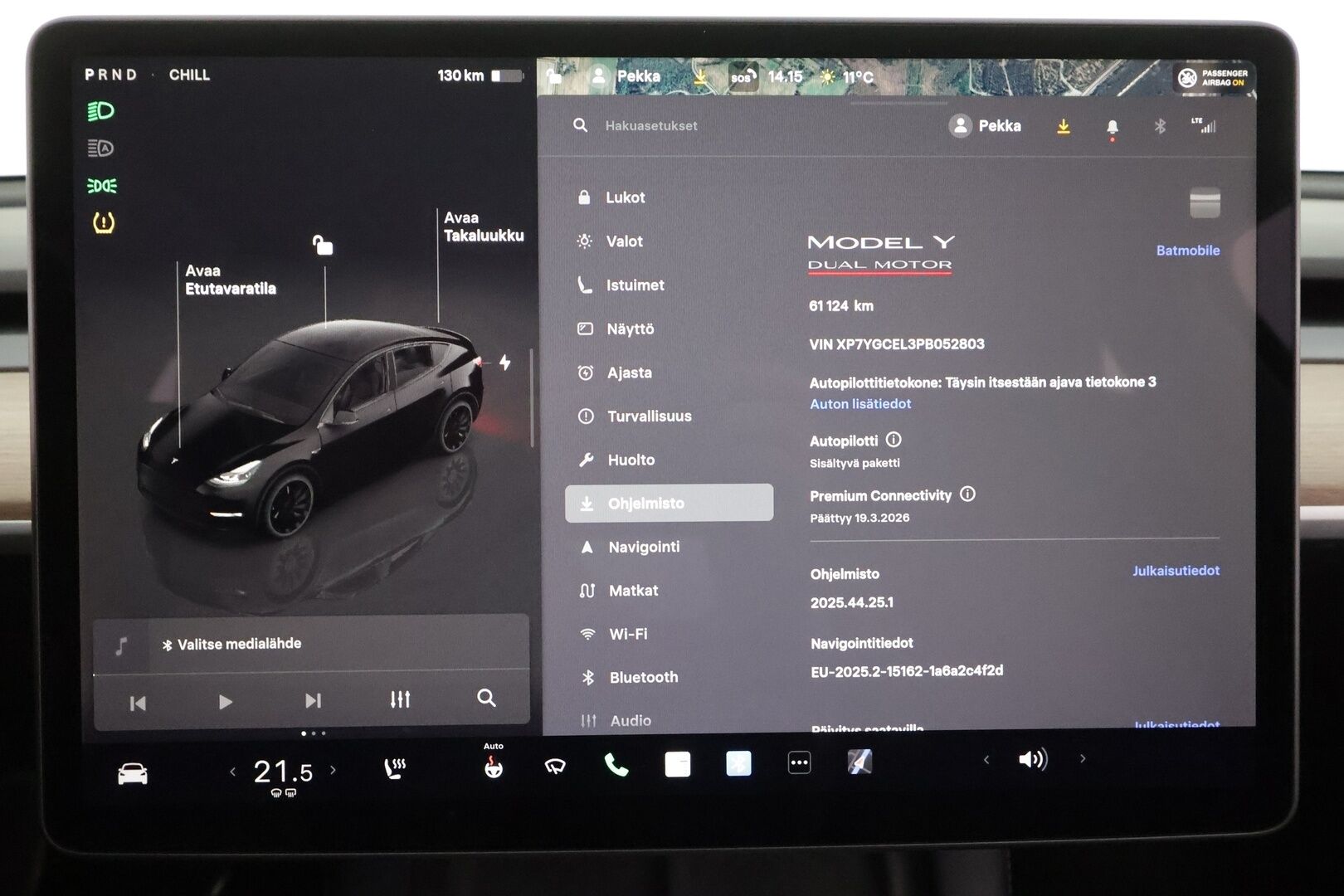Toggle the auto high beam indicator
The width and height of the screenshot is (1344, 896).
point(98,148)
